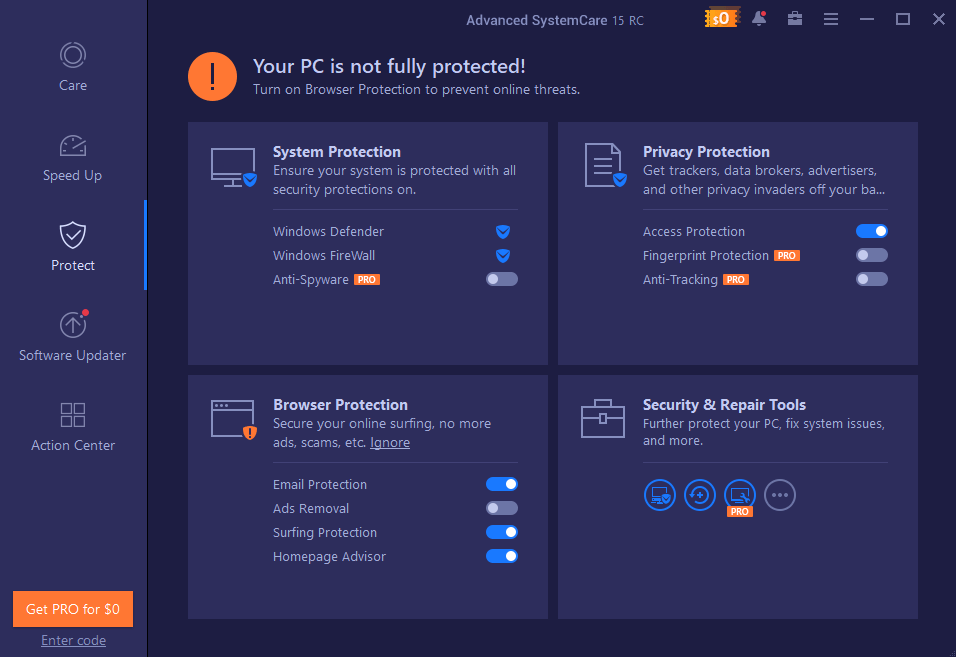The height and width of the screenshot is (657, 956).
Task: Click the $0 coupon icon
Action: click(x=721, y=18)
